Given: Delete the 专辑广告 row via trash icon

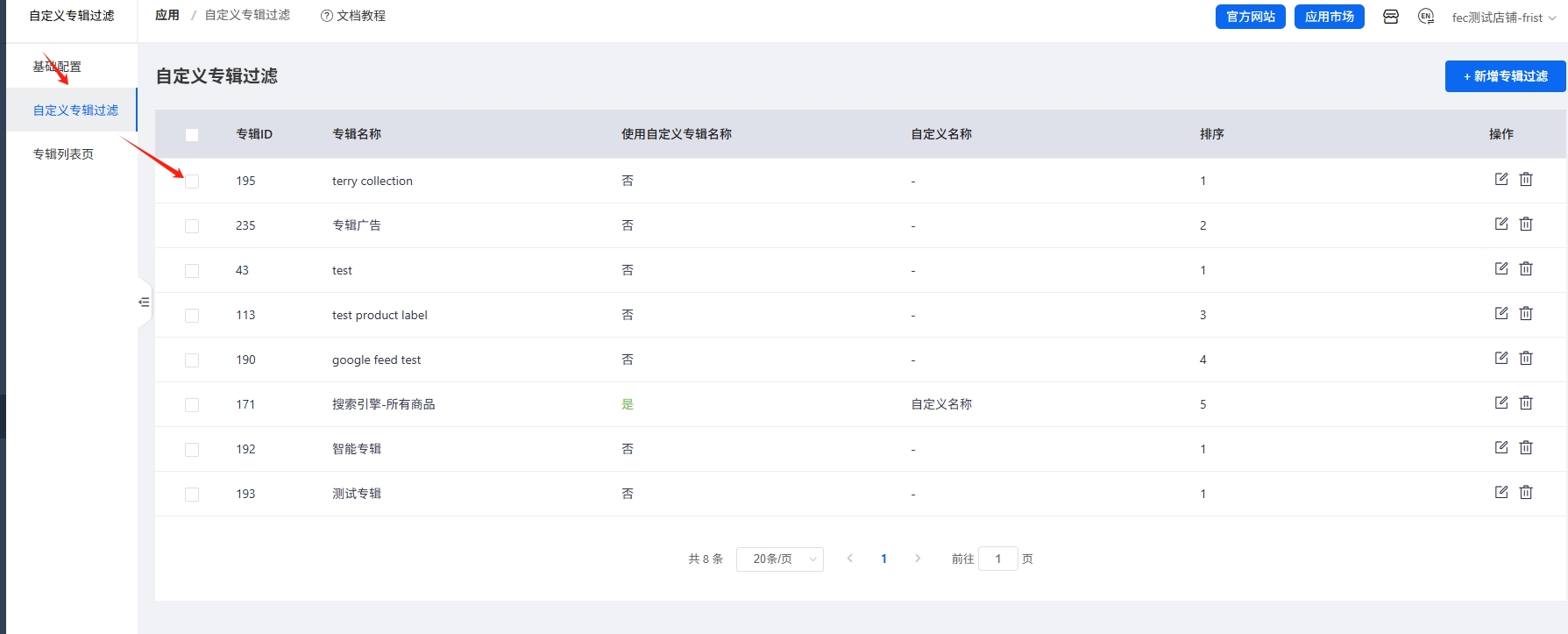Looking at the screenshot, I should point(1525,224).
